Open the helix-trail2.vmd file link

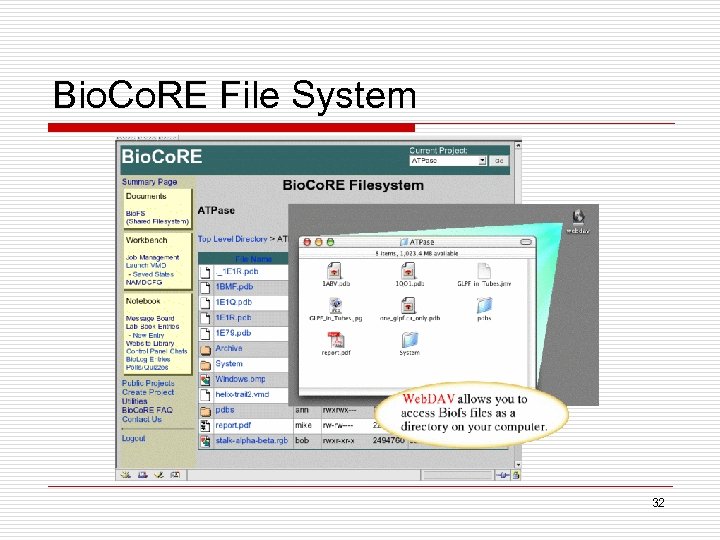coord(242,394)
